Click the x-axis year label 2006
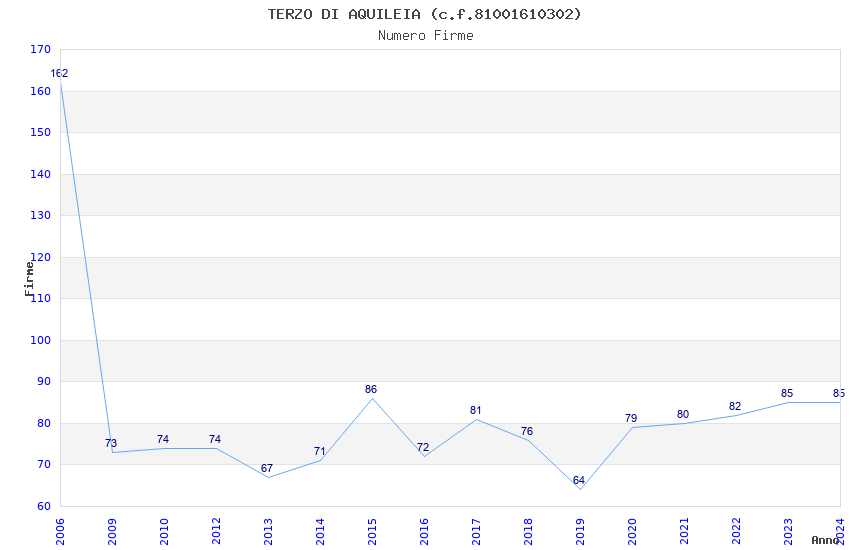Screen dimensions: 850x550 point(60,531)
